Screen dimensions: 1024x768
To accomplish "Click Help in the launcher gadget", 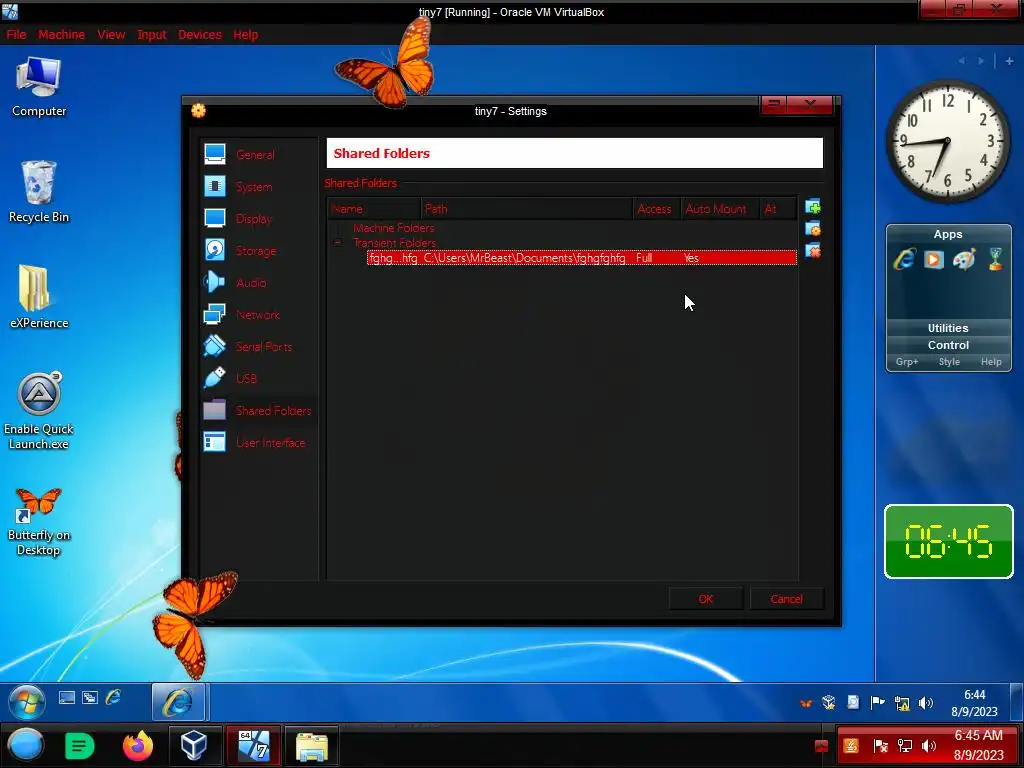I will point(991,362).
